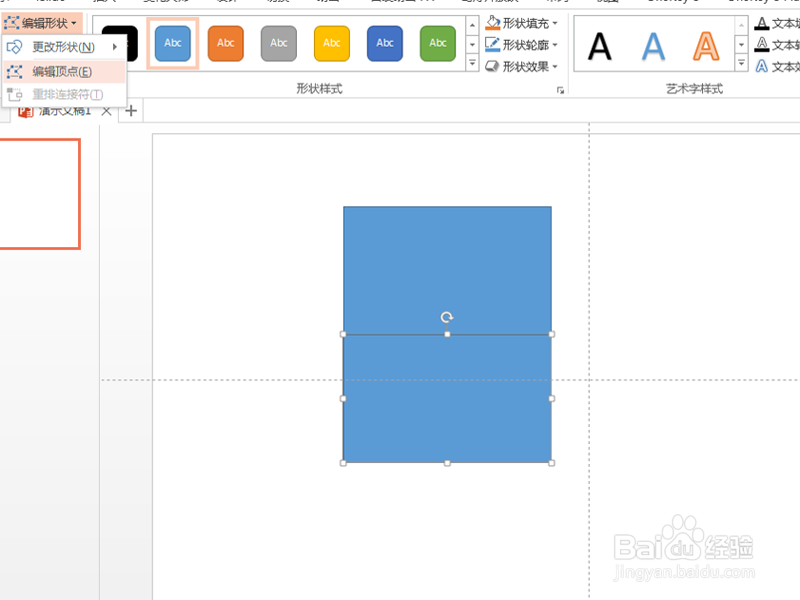
Task: Click the 编辑顶点 menu icon
Action: click(x=14, y=71)
